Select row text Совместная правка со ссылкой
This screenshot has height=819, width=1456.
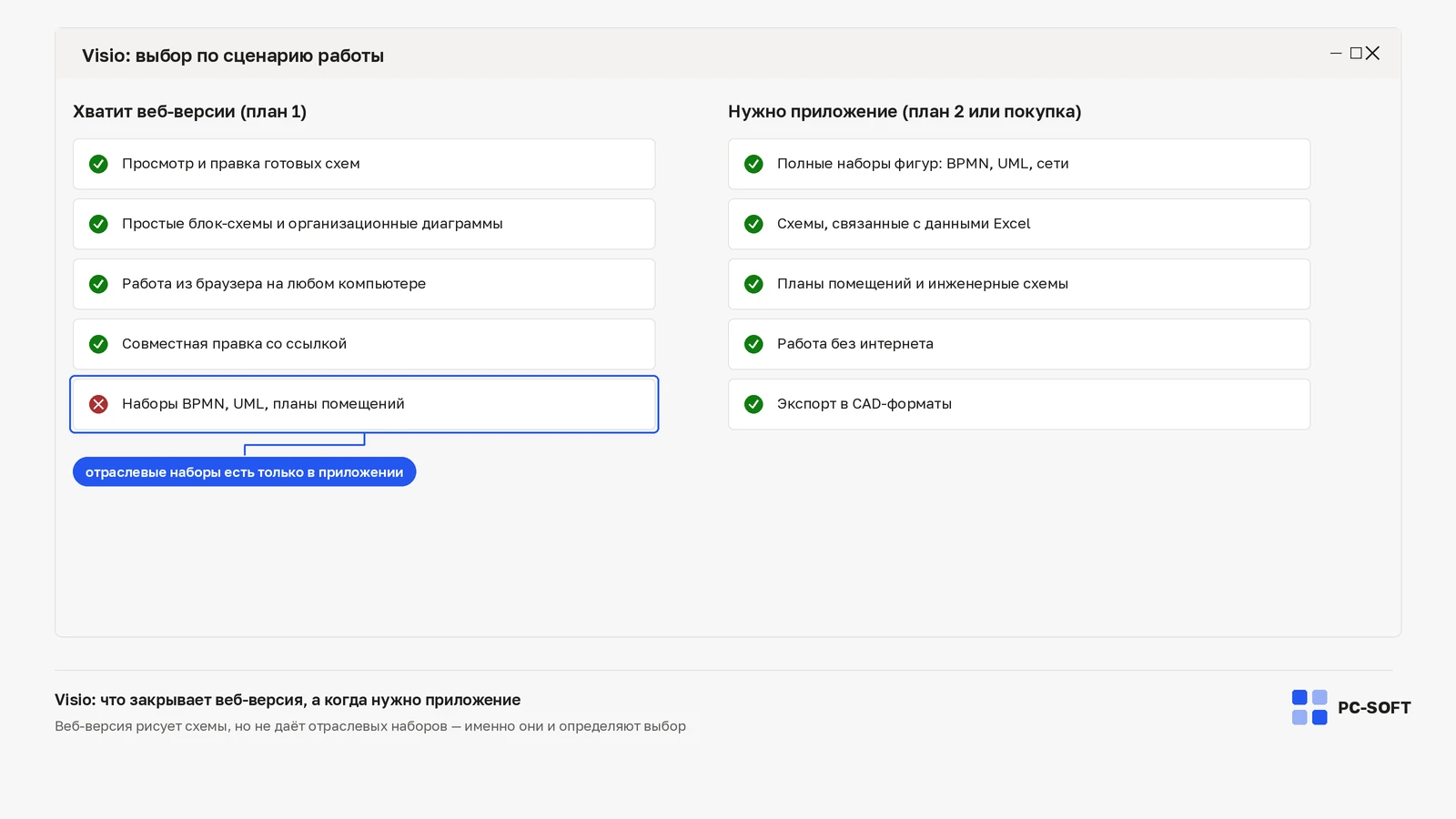234,344
